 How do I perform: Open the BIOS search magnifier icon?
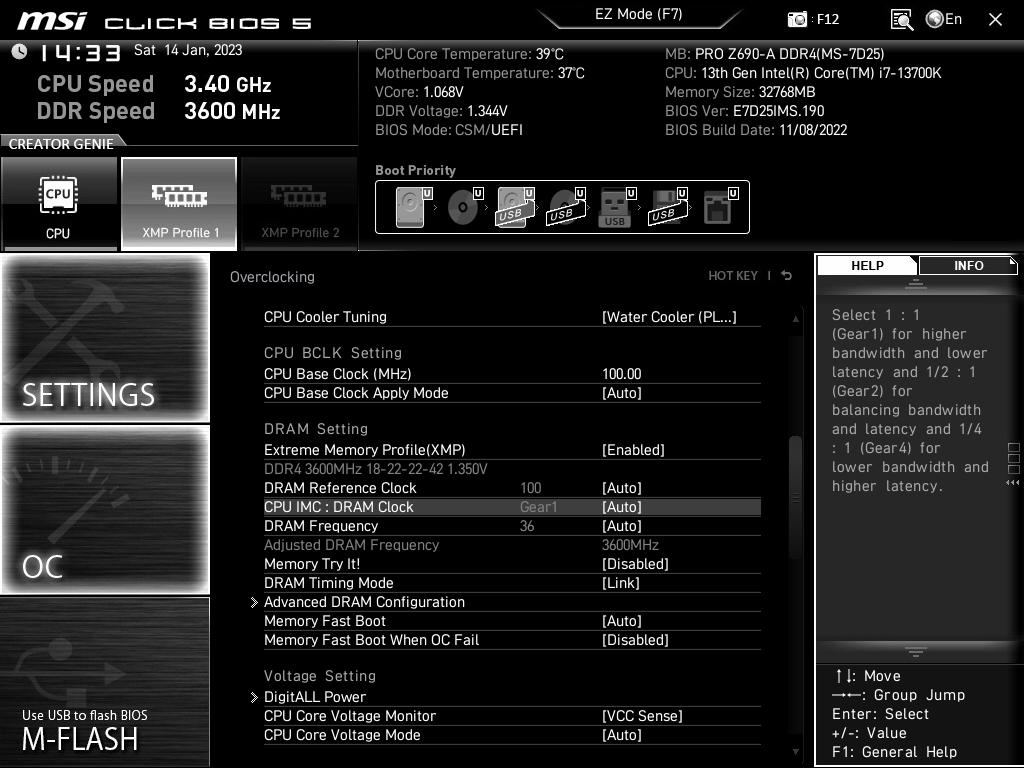point(901,20)
